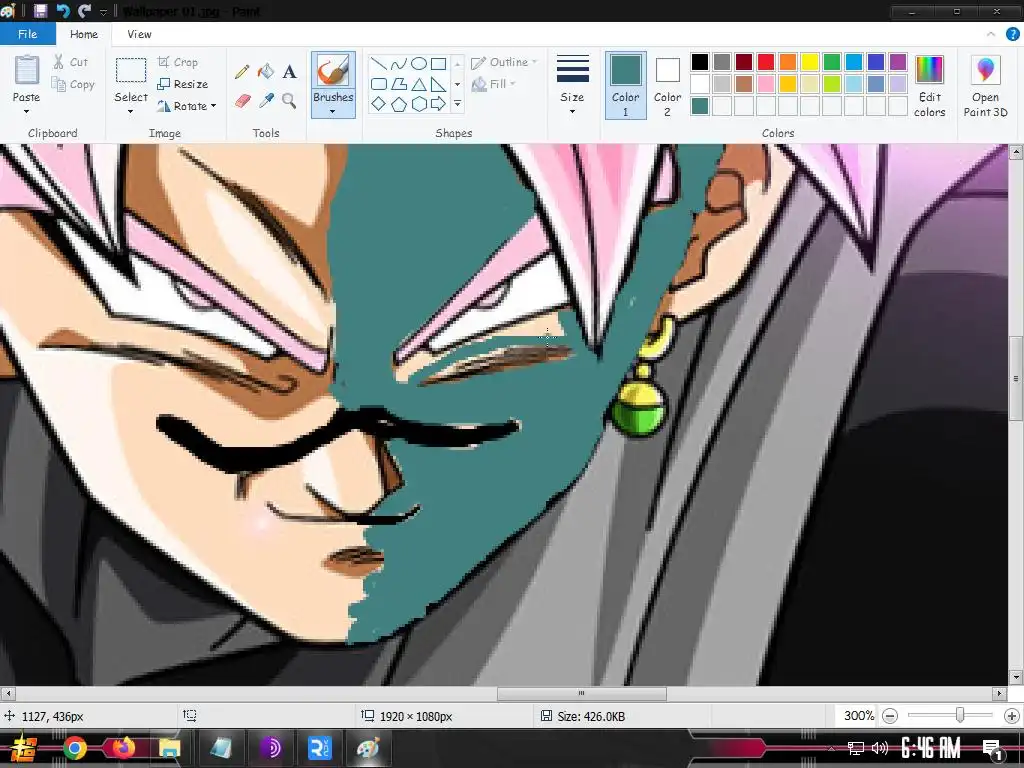This screenshot has height=768, width=1024.
Task: Open the Size line thickness dropdown
Action: (572, 86)
